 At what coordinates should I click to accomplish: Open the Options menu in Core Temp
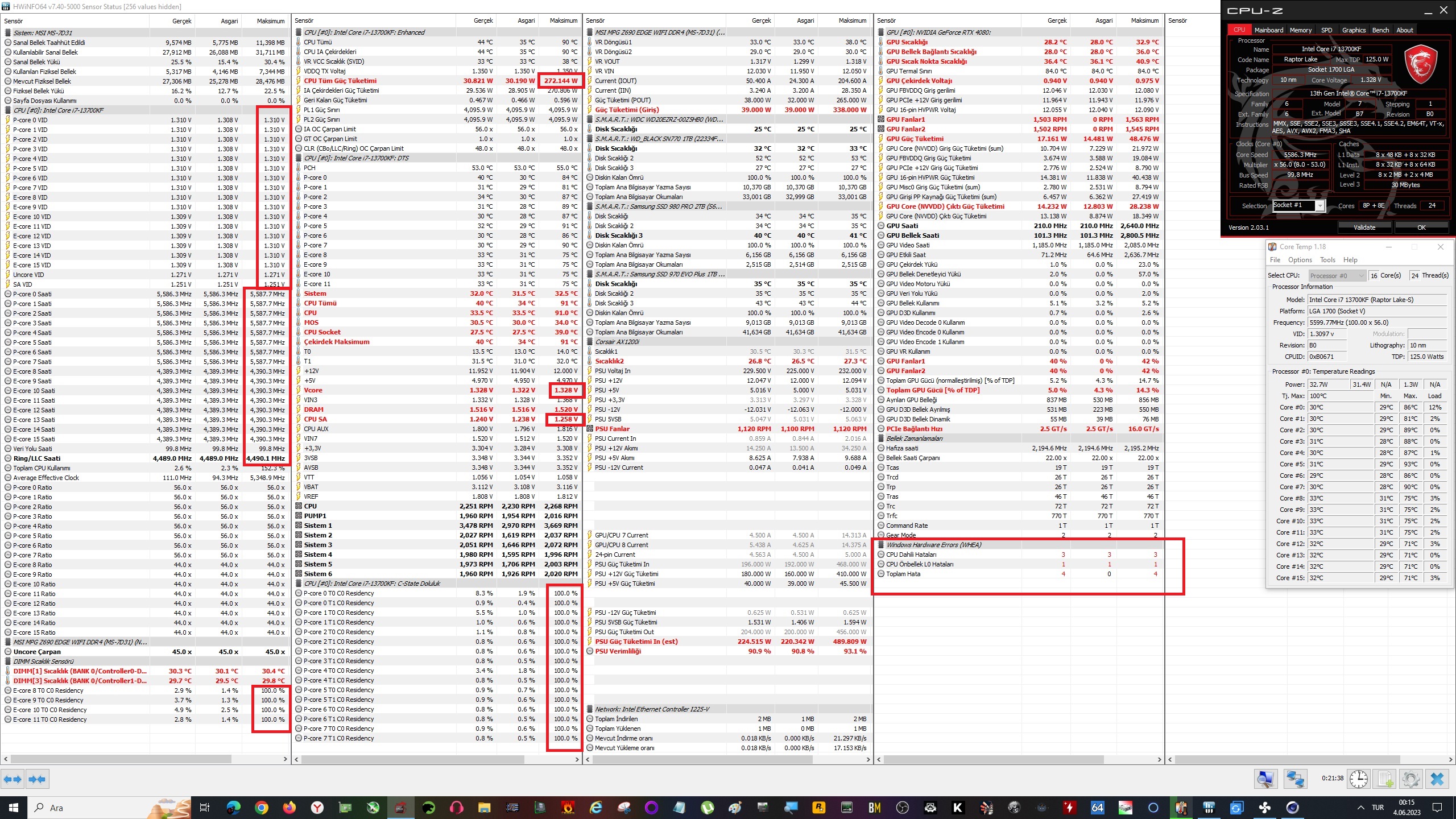[x=1300, y=260]
